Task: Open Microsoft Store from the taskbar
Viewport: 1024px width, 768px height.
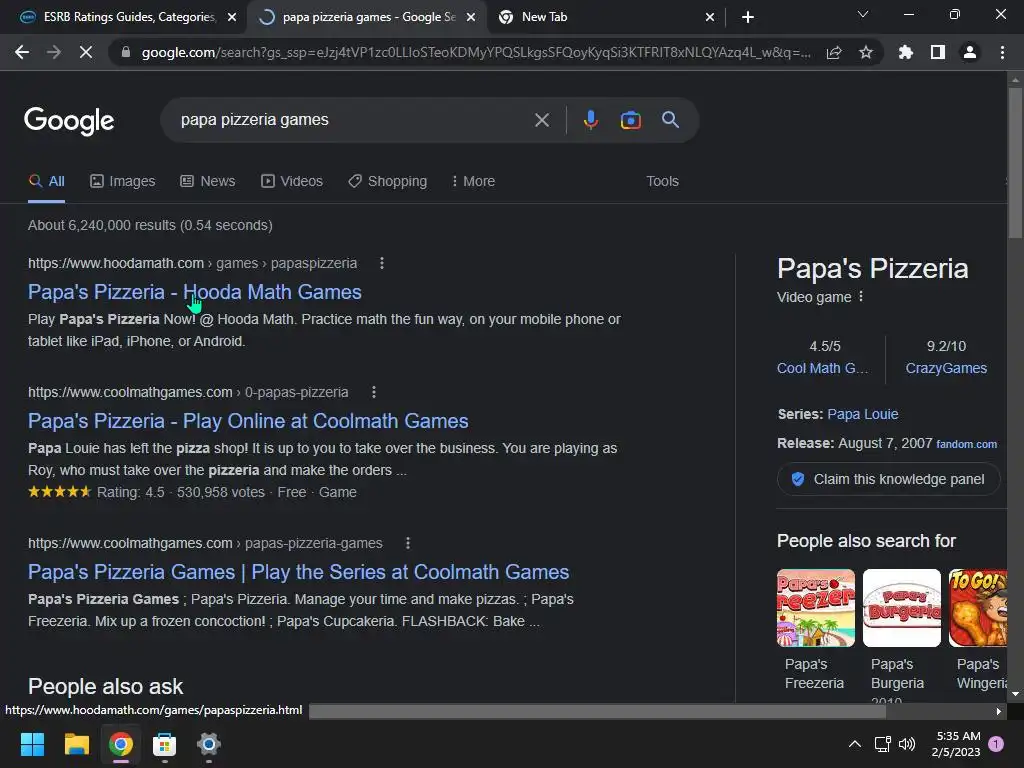Action: [165, 744]
